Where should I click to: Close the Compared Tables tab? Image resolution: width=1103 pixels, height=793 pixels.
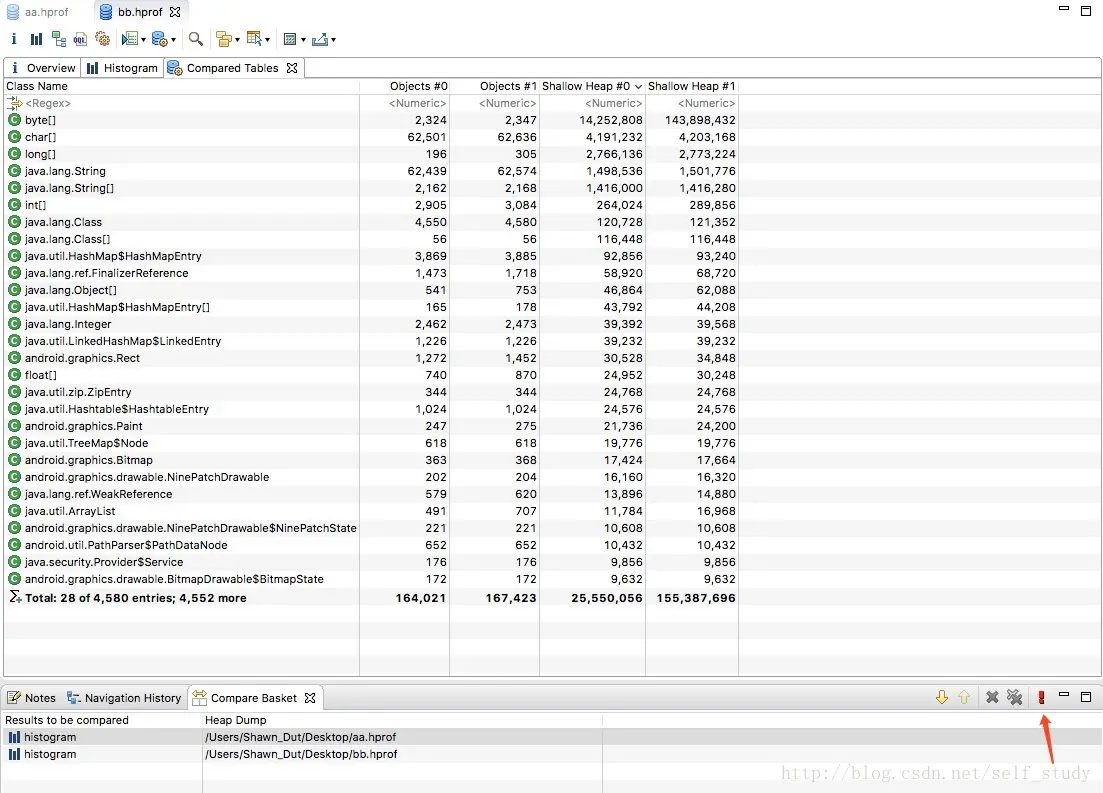(292, 68)
